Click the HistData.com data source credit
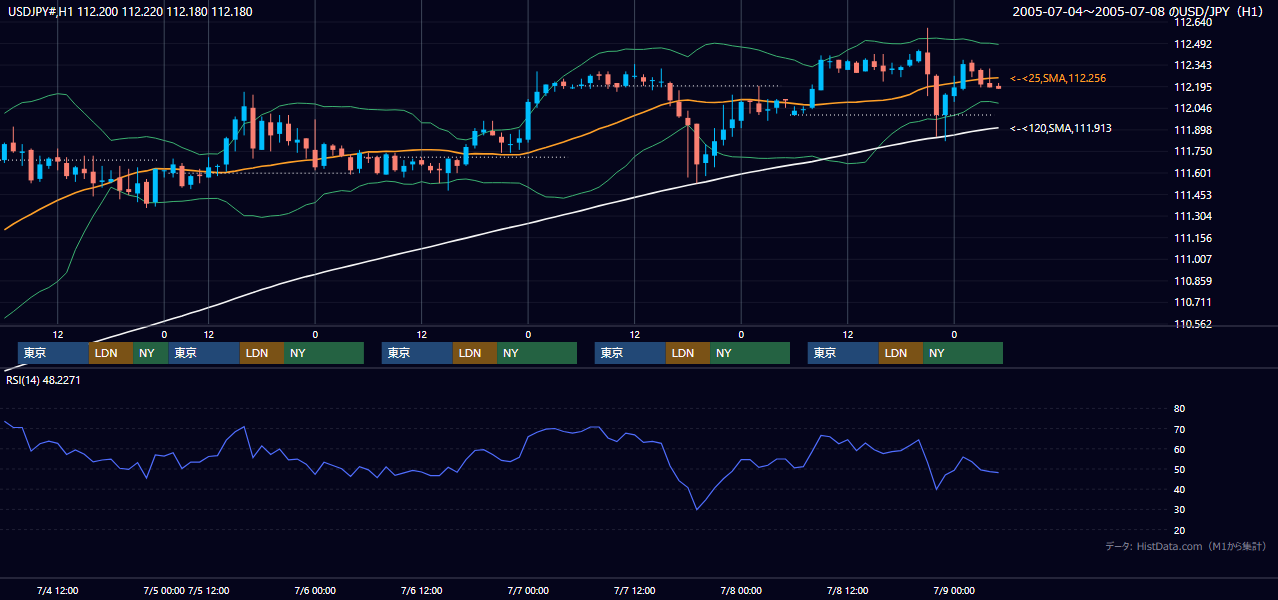Image resolution: width=1278 pixels, height=600 pixels. click(x=1186, y=546)
